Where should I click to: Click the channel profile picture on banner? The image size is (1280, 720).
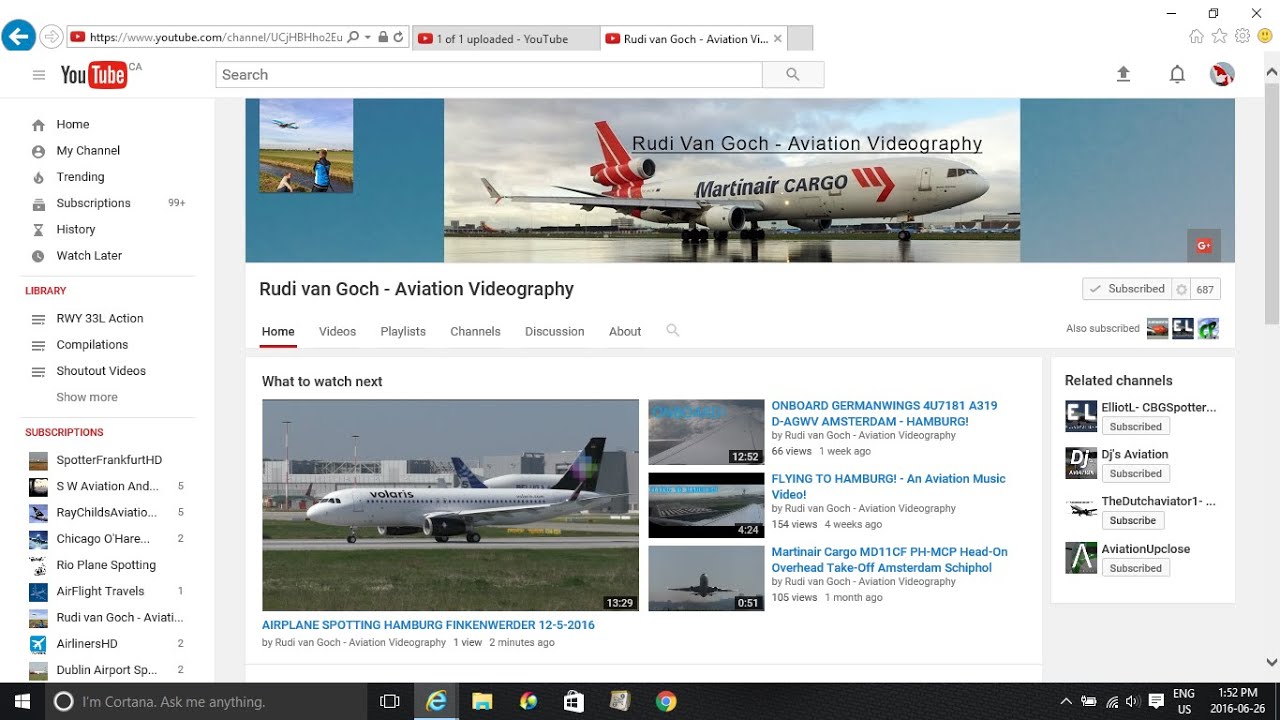(x=306, y=146)
